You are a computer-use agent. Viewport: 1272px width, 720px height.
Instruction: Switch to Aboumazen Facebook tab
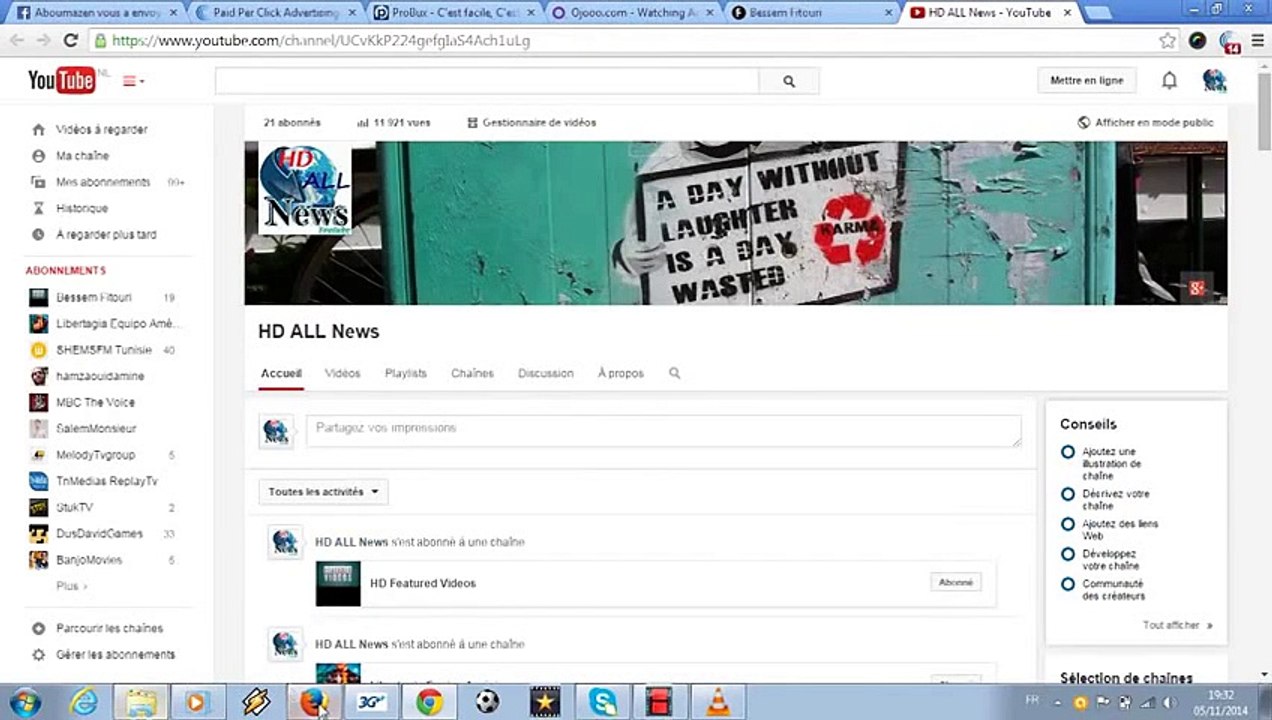pos(97,13)
